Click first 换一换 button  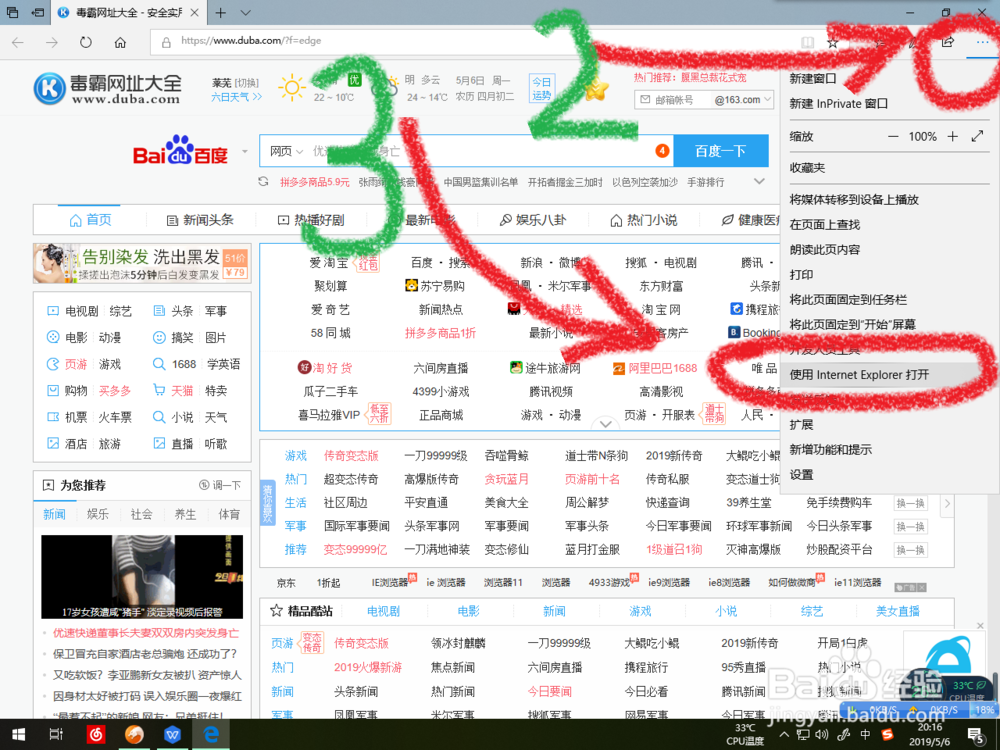tap(910, 503)
